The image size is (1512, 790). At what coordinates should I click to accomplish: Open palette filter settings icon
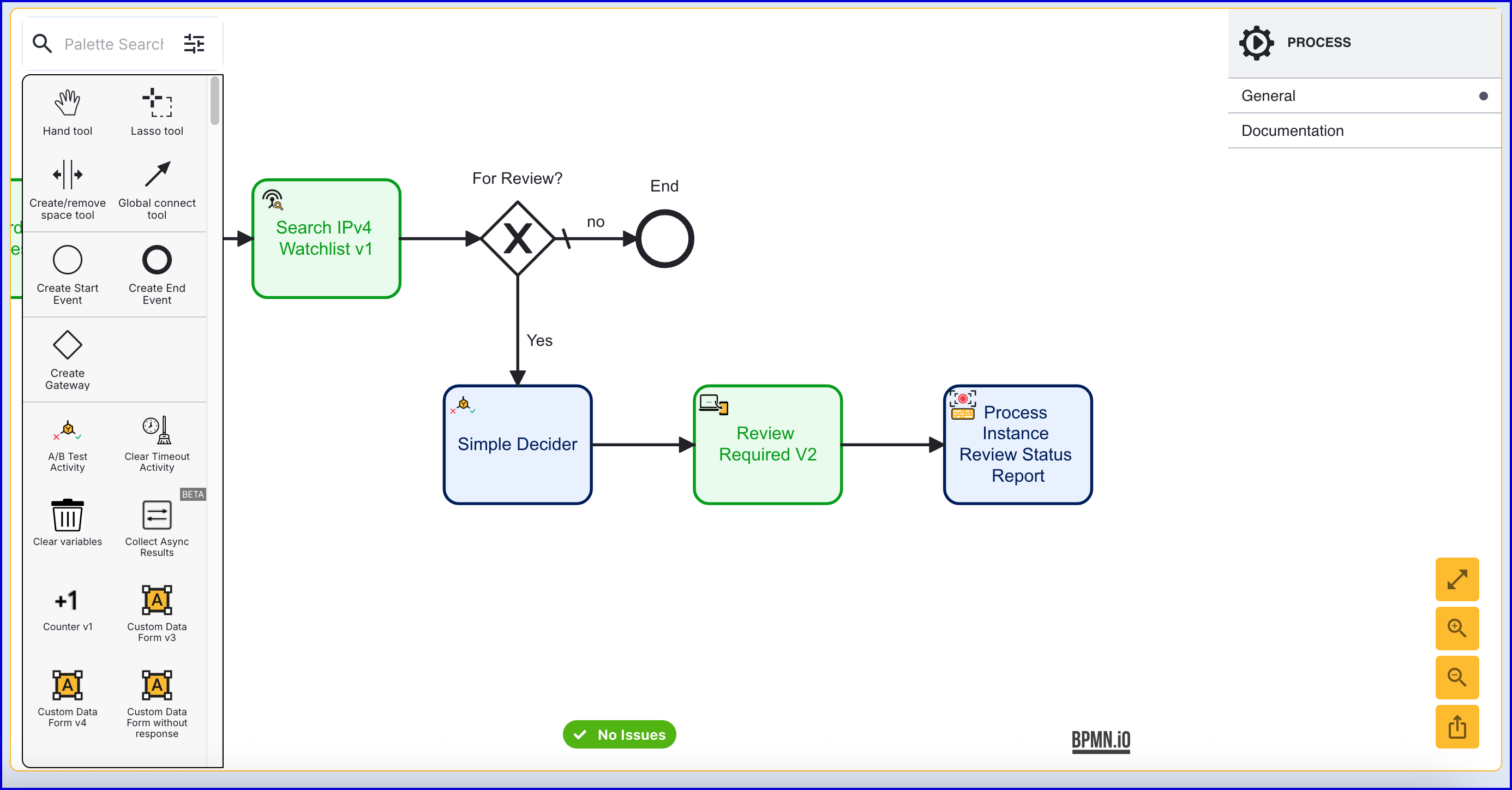(x=194, y=44)
